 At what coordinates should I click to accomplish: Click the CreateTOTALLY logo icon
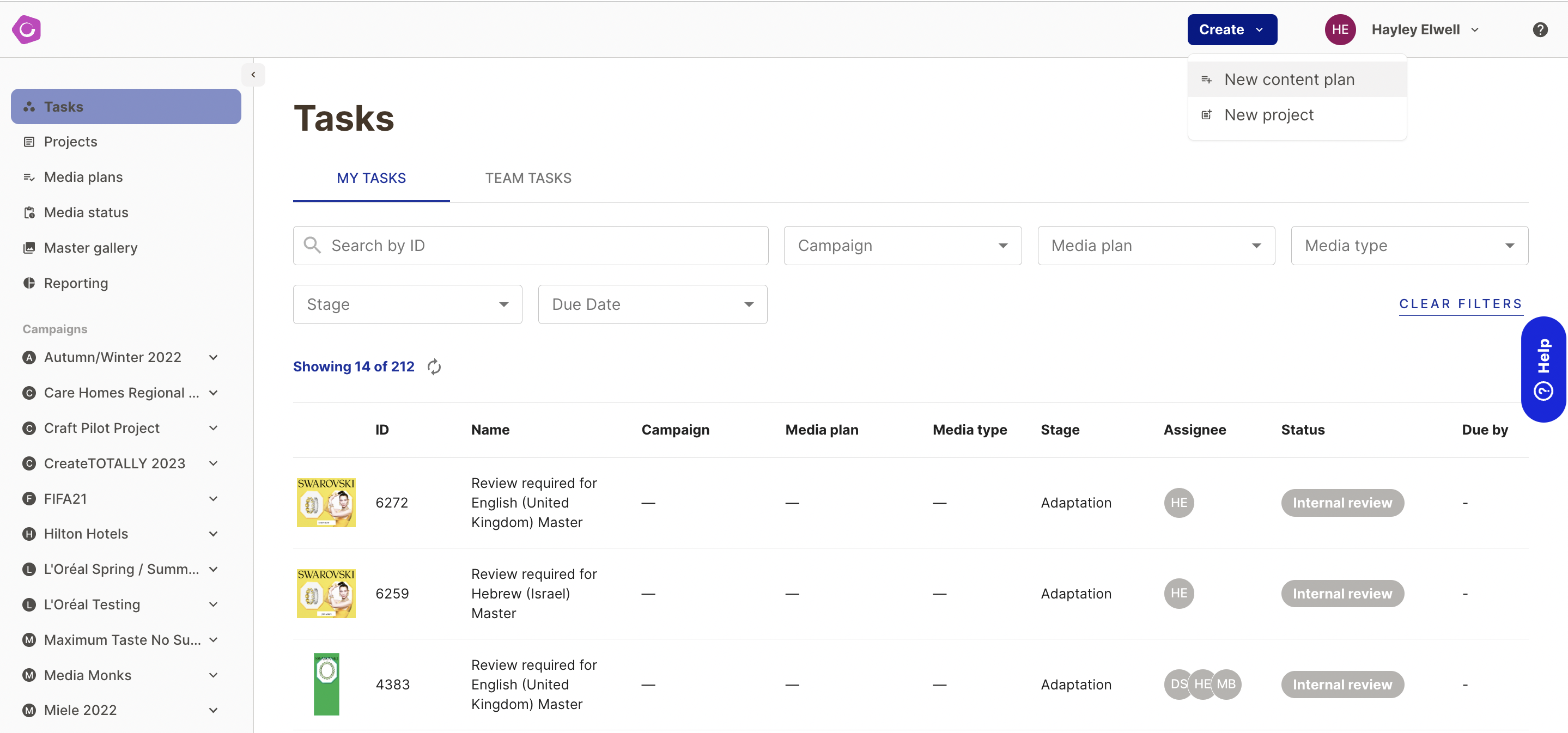[x=26, y=30]
